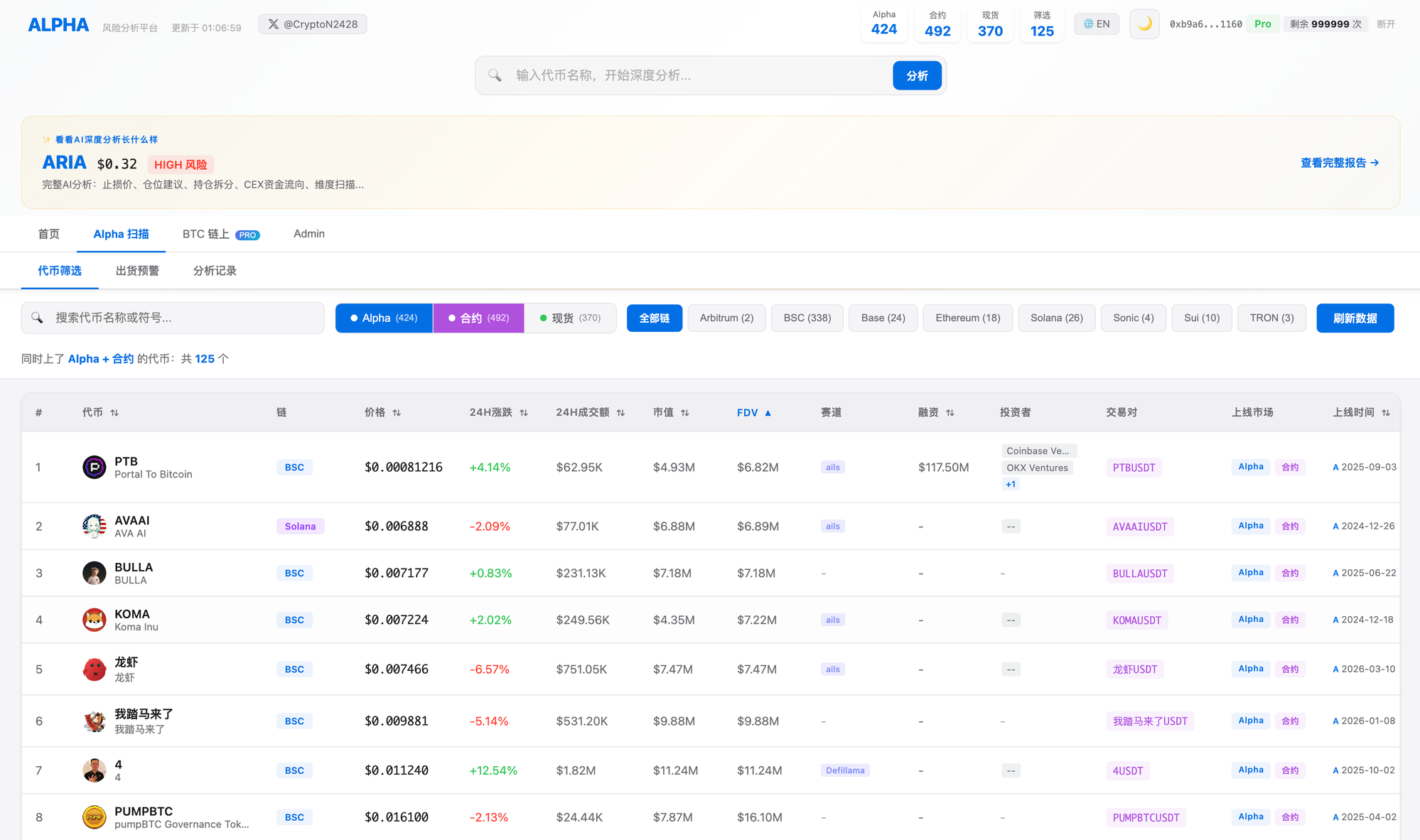Screen dimensions: 1420x840
Task: Open PTBUSDT trading pair
Action: (x=1134, y=468)
